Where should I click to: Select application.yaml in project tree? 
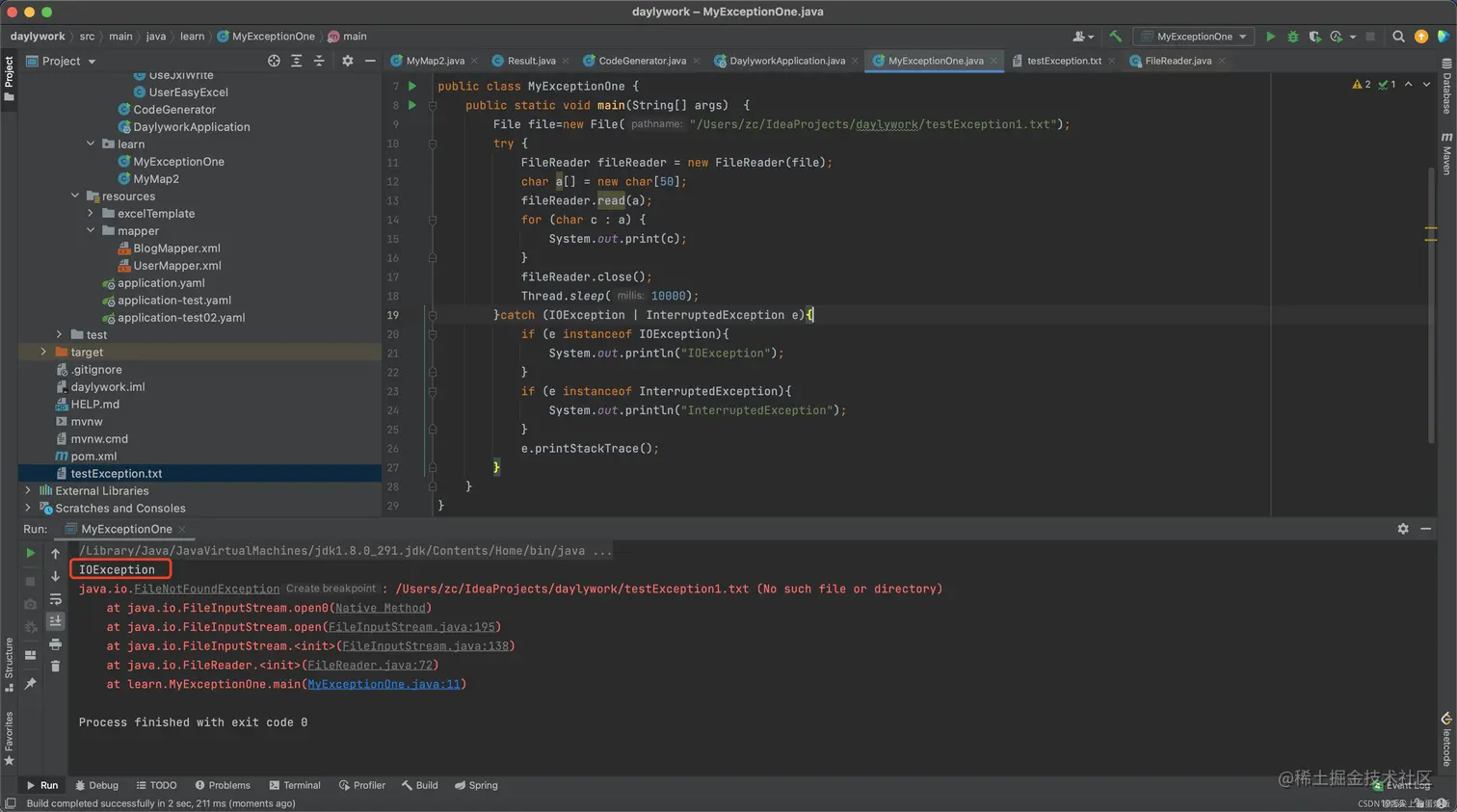160,282
